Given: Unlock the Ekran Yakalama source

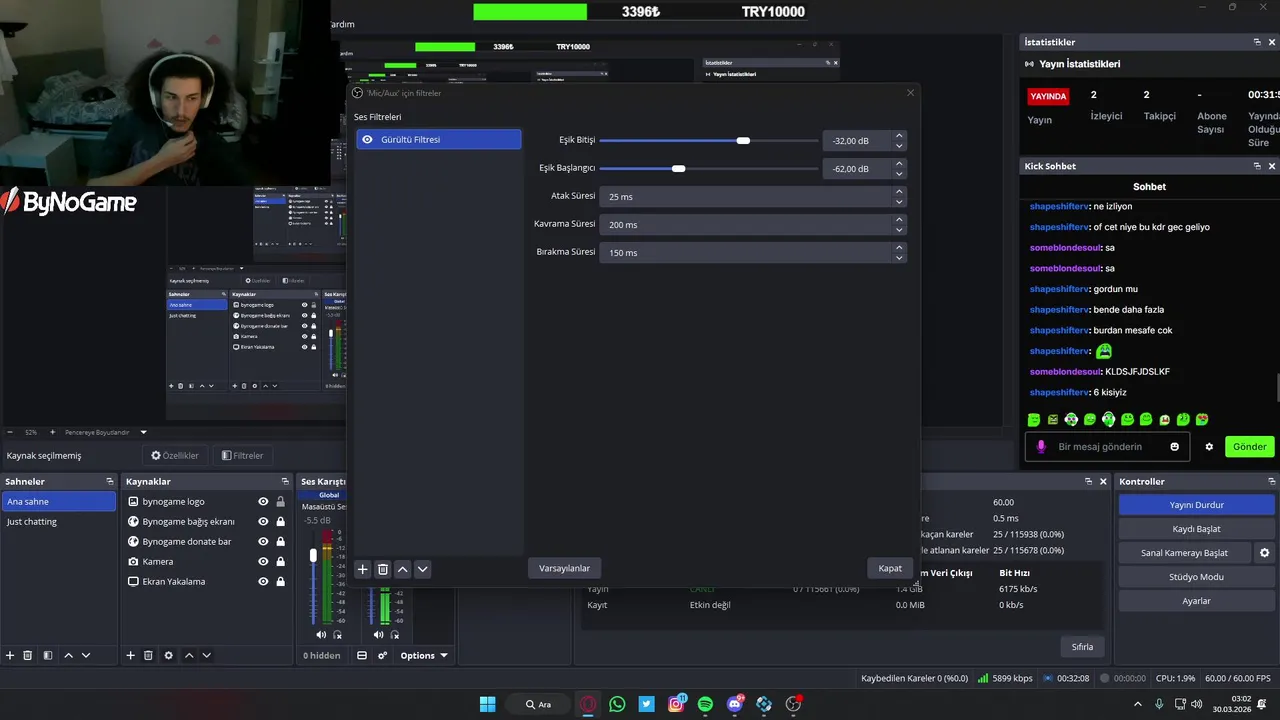Looking at the screenshot, I should [x=281, y=582].
